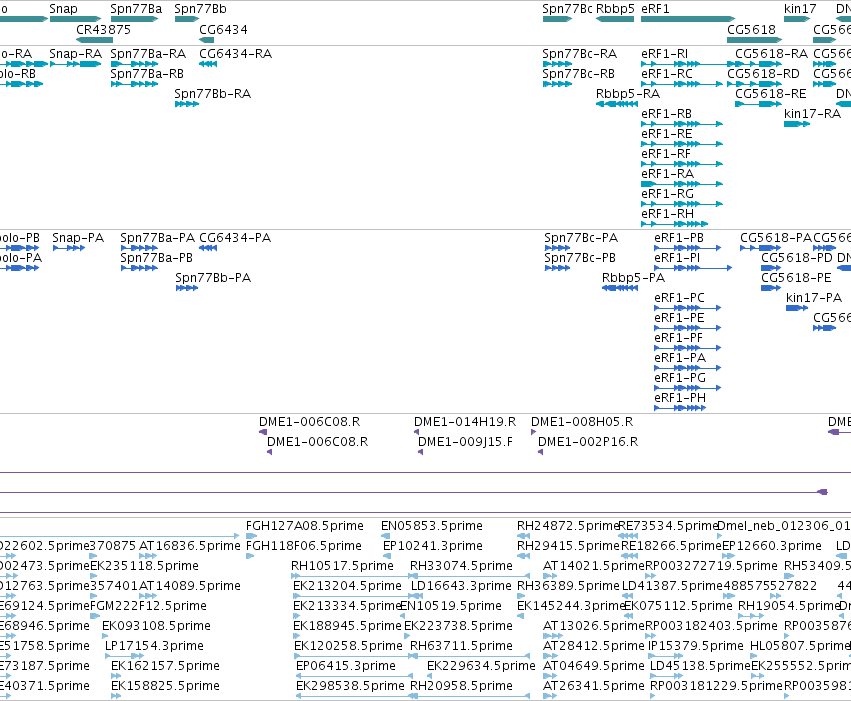851x701 pixels.
Task: Click transcript Rbbp5-RA
Action: pyautogui.click(x=617, y=104)
